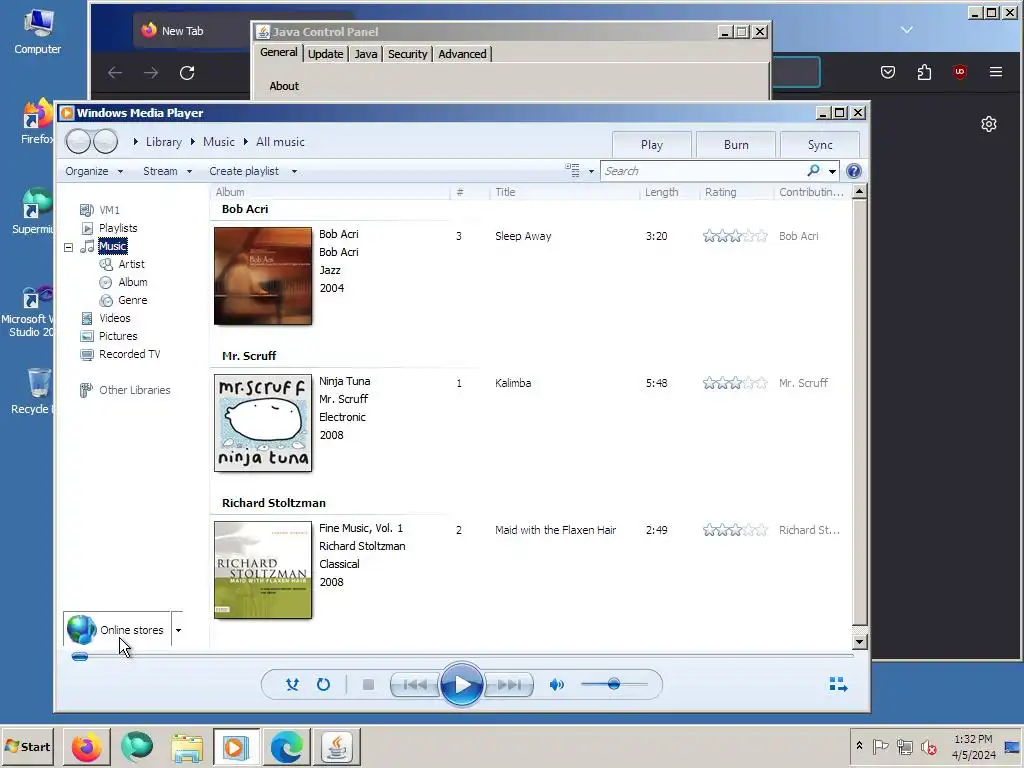Click the Firefox extensions puzzle icon
Screen dimensions: 1024x768
click(924, 72)
